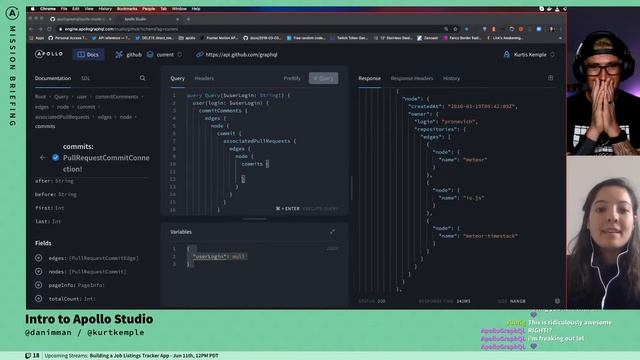Click the 'Personal Access T...' bookmark

click(x=67, y=38)
